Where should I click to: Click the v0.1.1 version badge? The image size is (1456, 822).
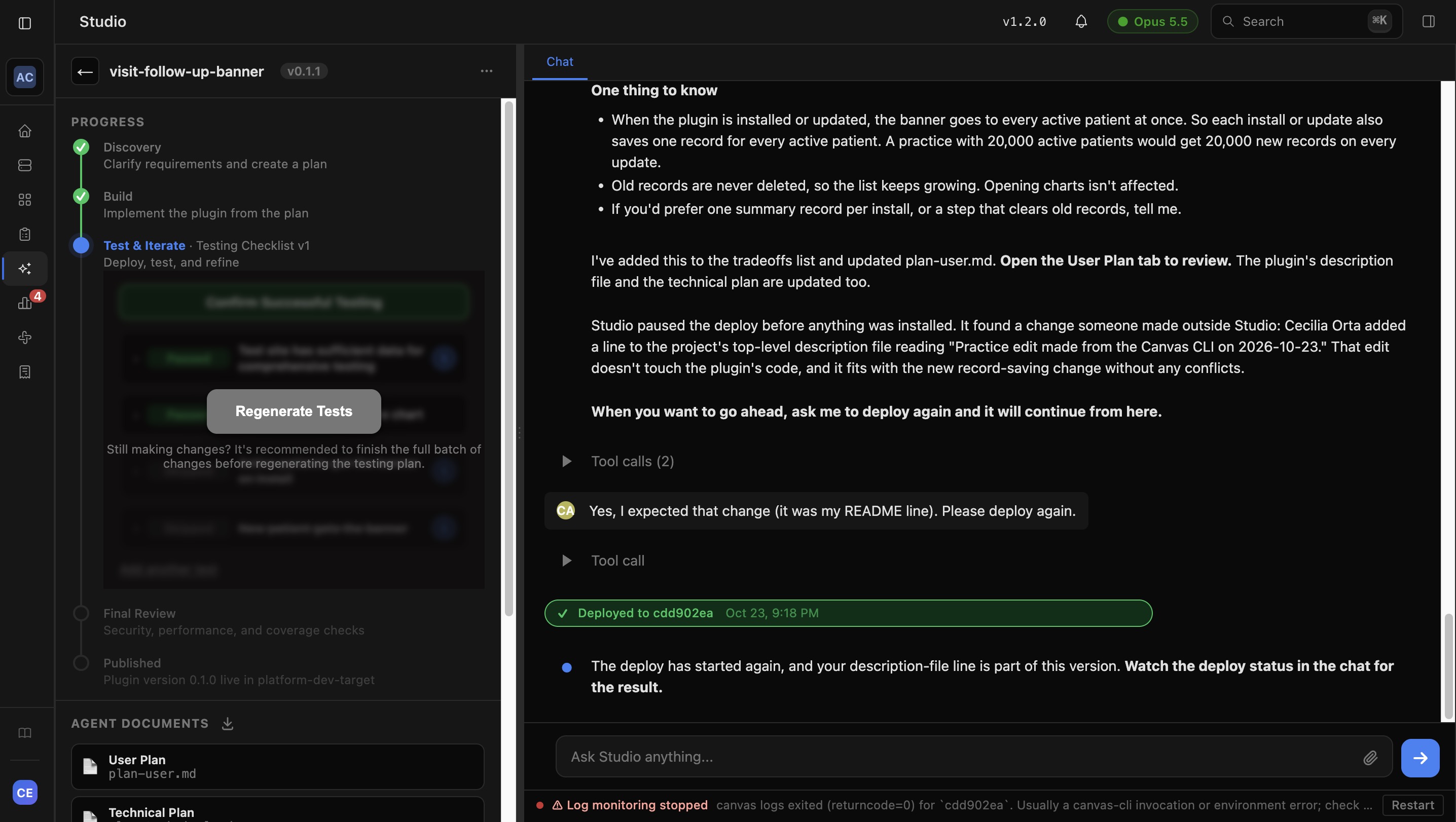[x=304, y=71]
